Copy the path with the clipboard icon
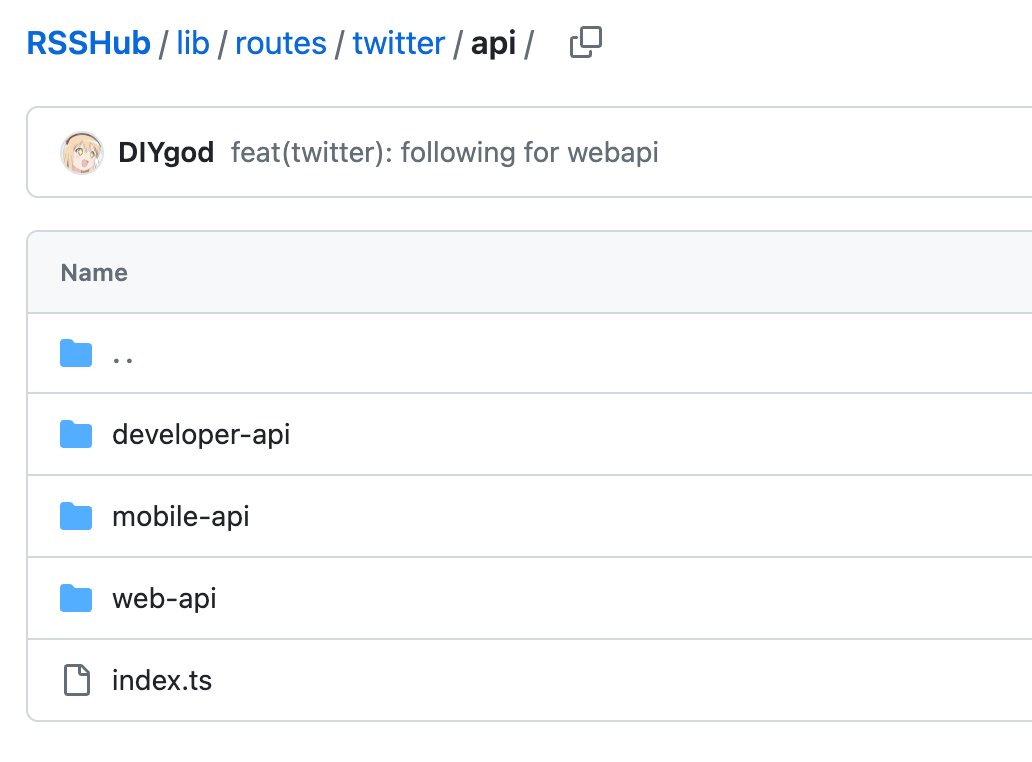The image size is (1032, 762). click(x=585, y=43)
